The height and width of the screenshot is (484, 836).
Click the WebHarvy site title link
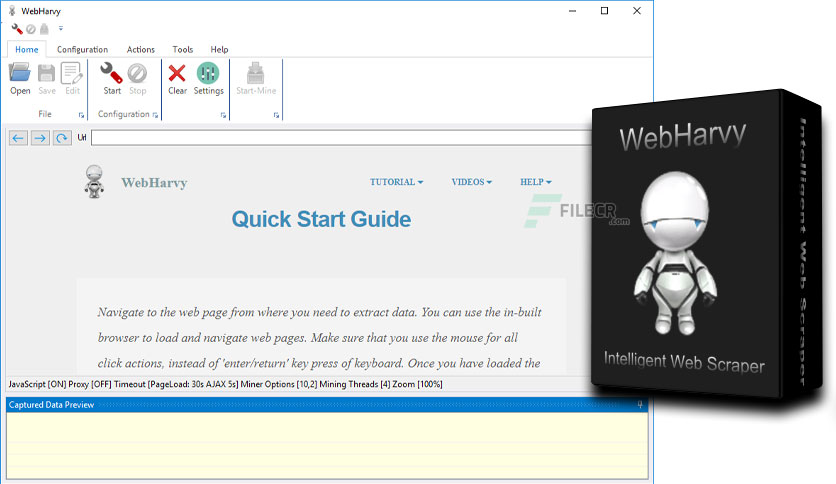click(154, 183)
